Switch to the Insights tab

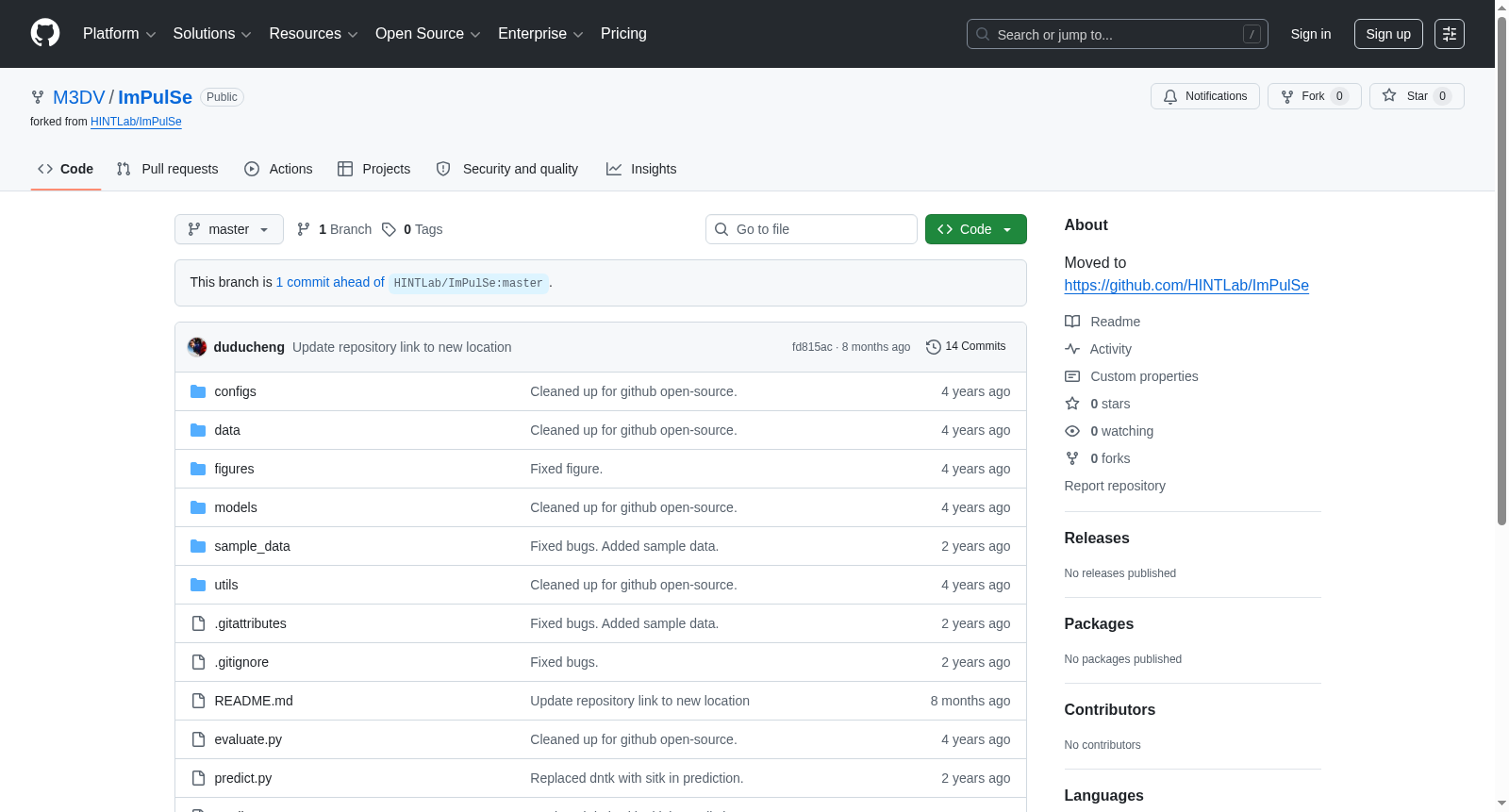tap(641, 169)
